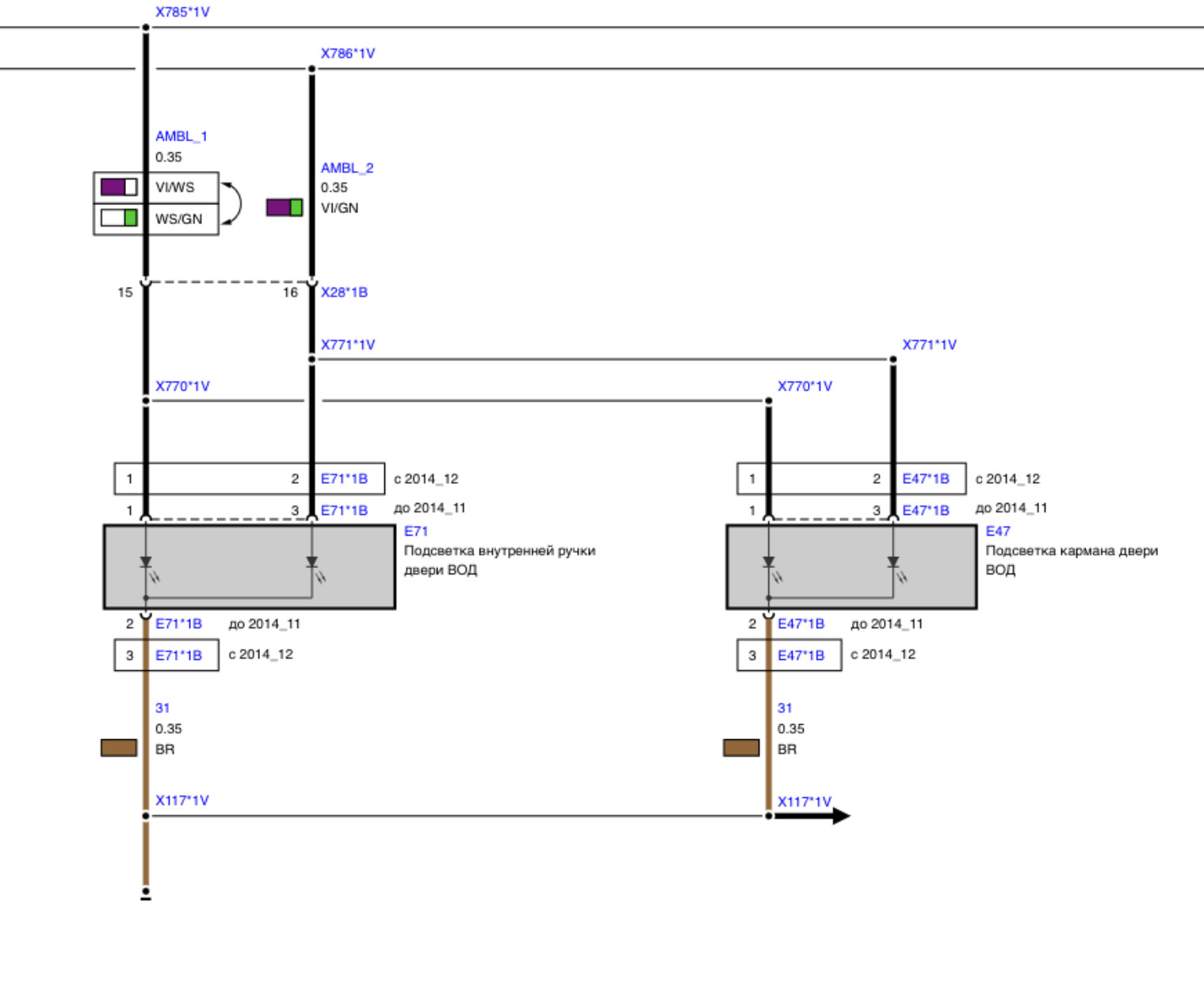
Task: Click the wire color swap arrows icon
Action: 232,203
